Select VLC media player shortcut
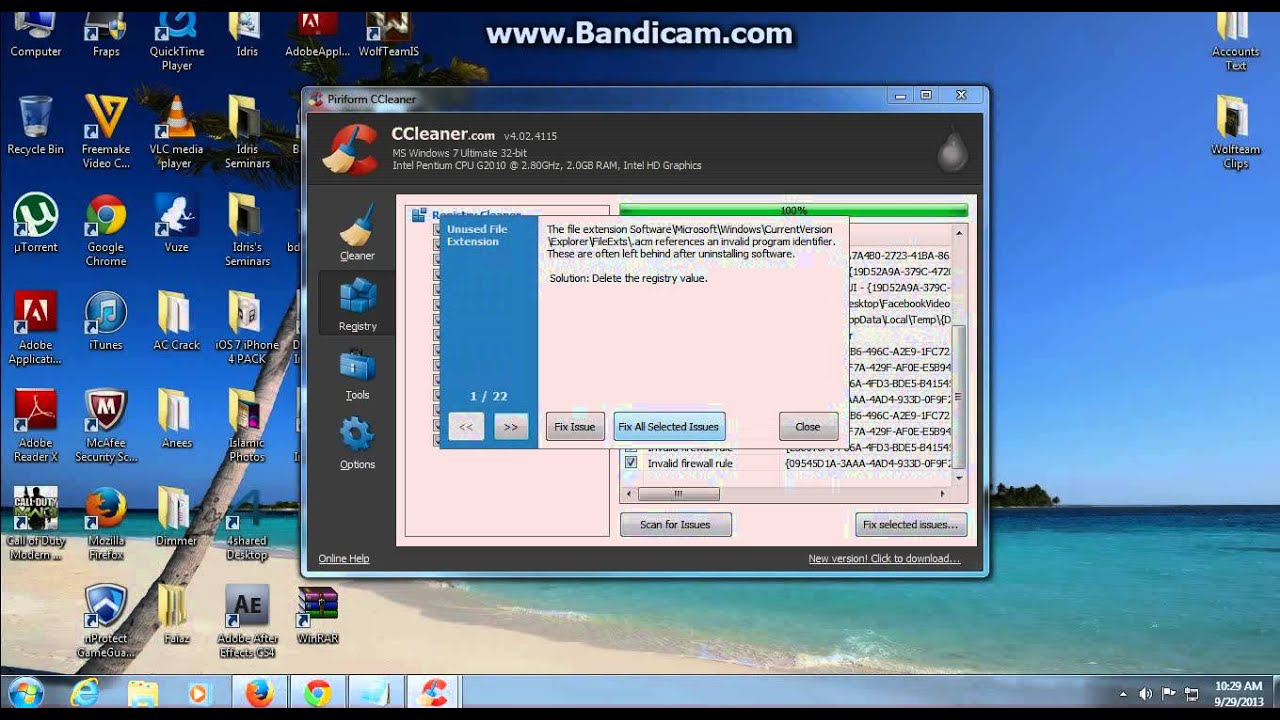Screen dimensions: 1280x720 [x=176, y=132]
